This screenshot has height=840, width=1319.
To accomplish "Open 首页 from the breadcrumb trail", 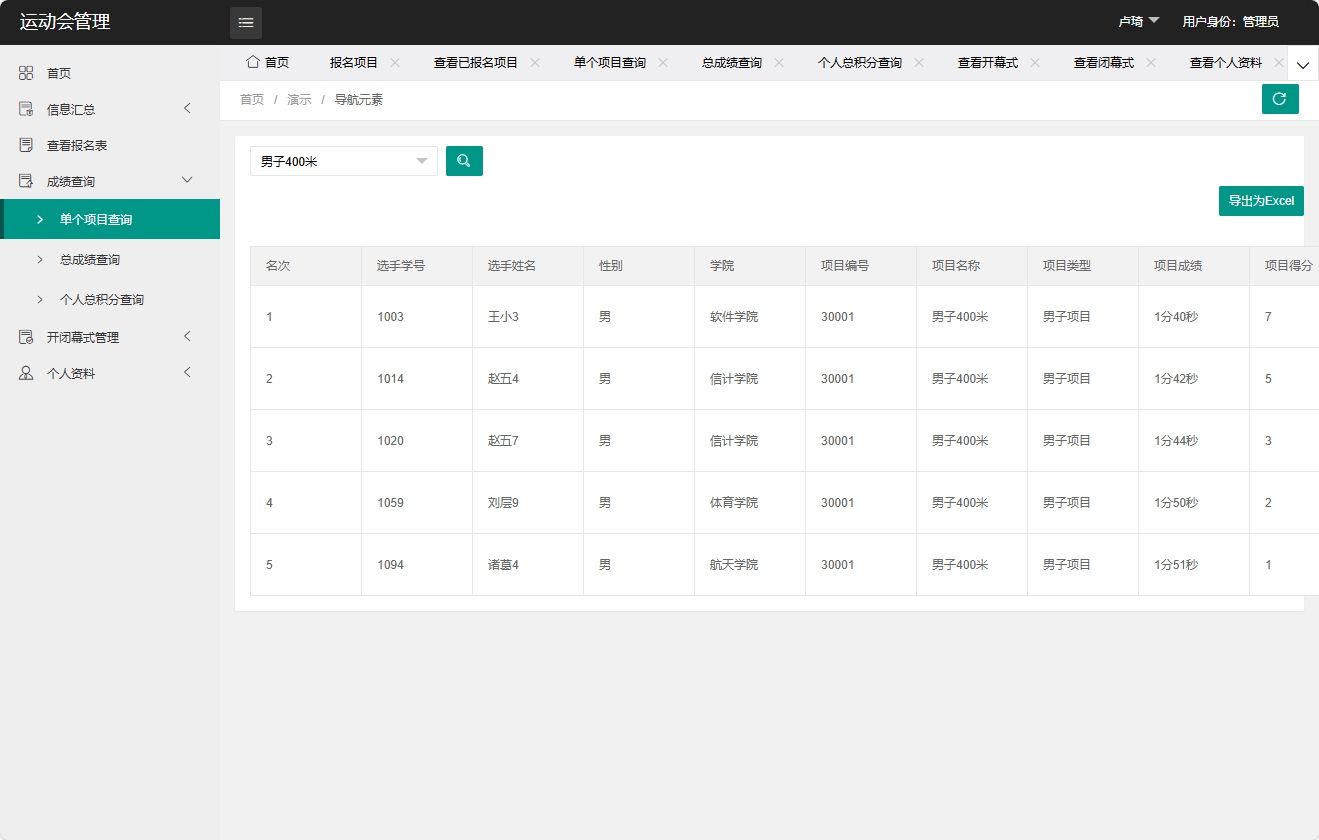I will pos(251,99).
